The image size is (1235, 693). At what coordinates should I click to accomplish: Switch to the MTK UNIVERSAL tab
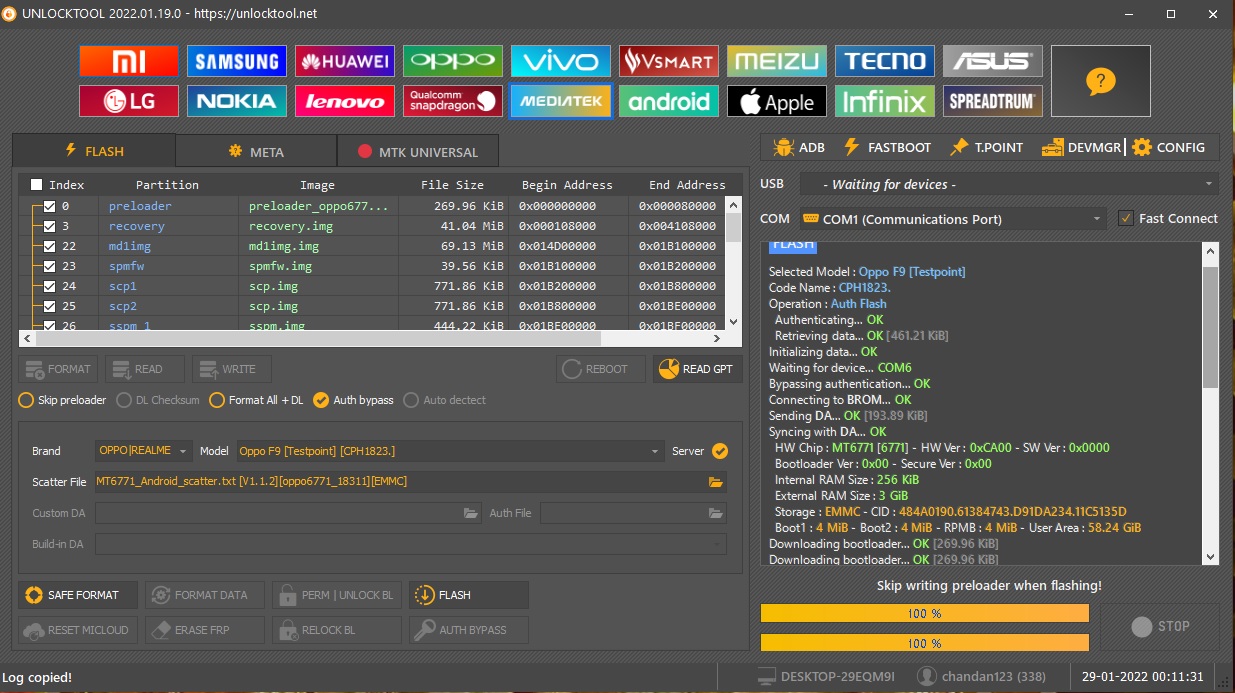click(x=417, y=152)
